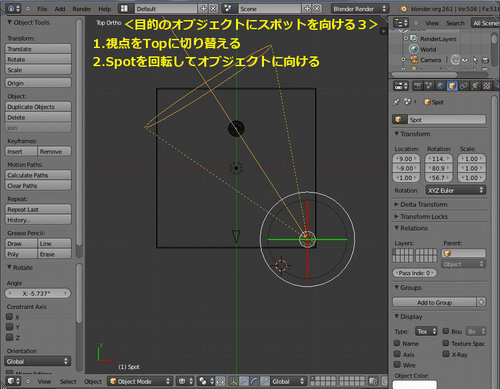Open the viewport shading selector
The image size is (500, 389).
coord(186,381)
